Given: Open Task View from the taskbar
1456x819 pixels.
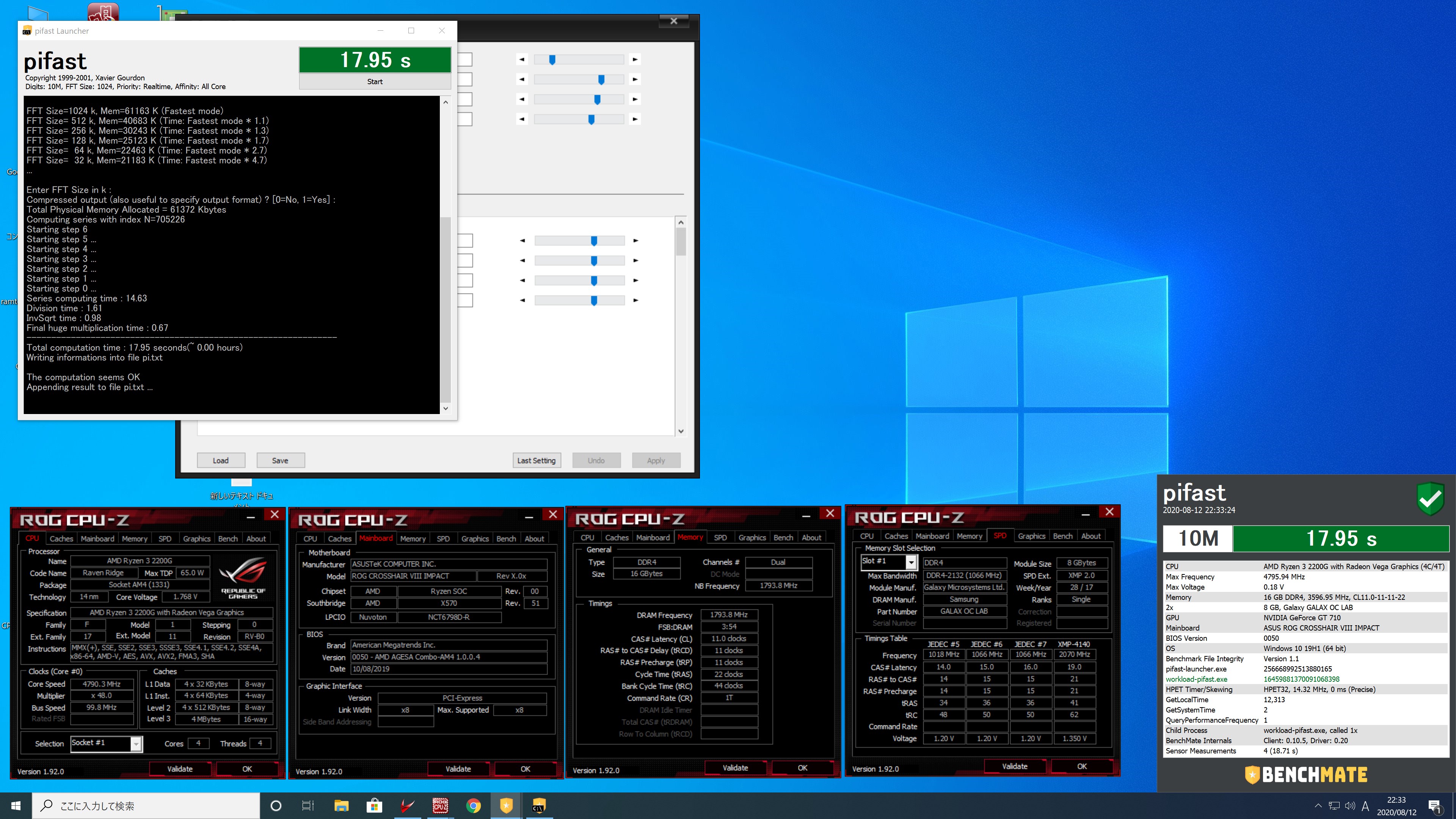Looking at the screenshot, I should pos(308,805).
